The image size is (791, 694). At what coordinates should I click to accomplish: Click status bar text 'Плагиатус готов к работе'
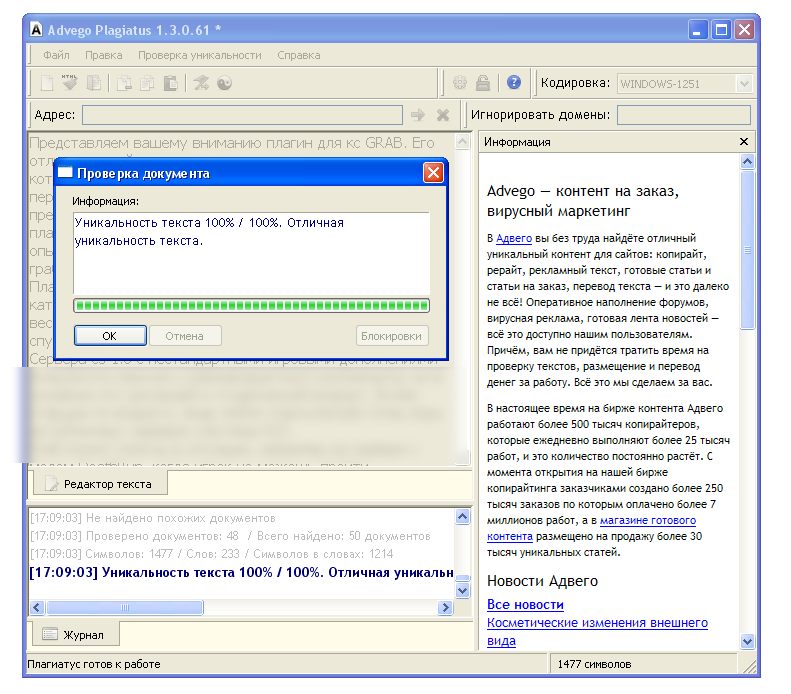tap(94, 664)
